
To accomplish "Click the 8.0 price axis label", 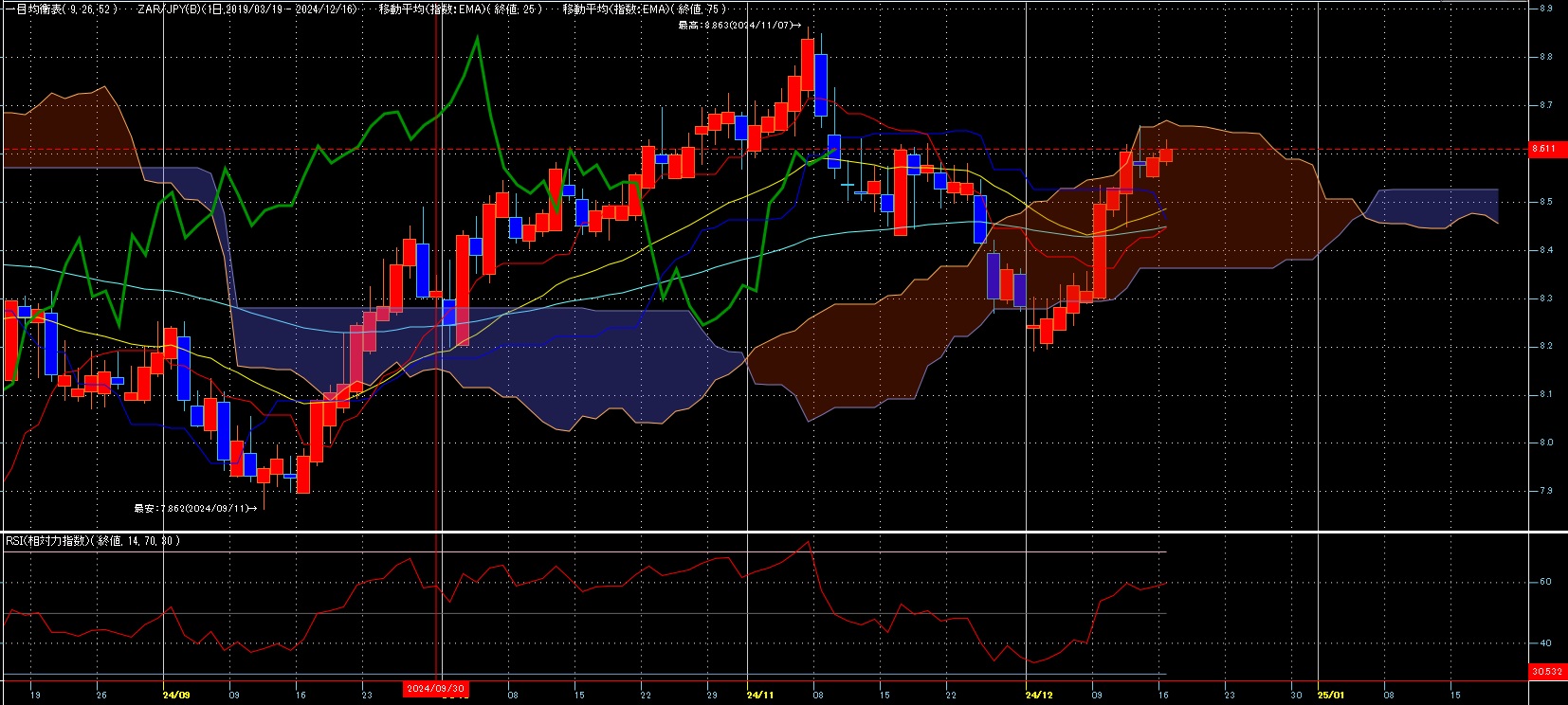I will pos(1546,443).
